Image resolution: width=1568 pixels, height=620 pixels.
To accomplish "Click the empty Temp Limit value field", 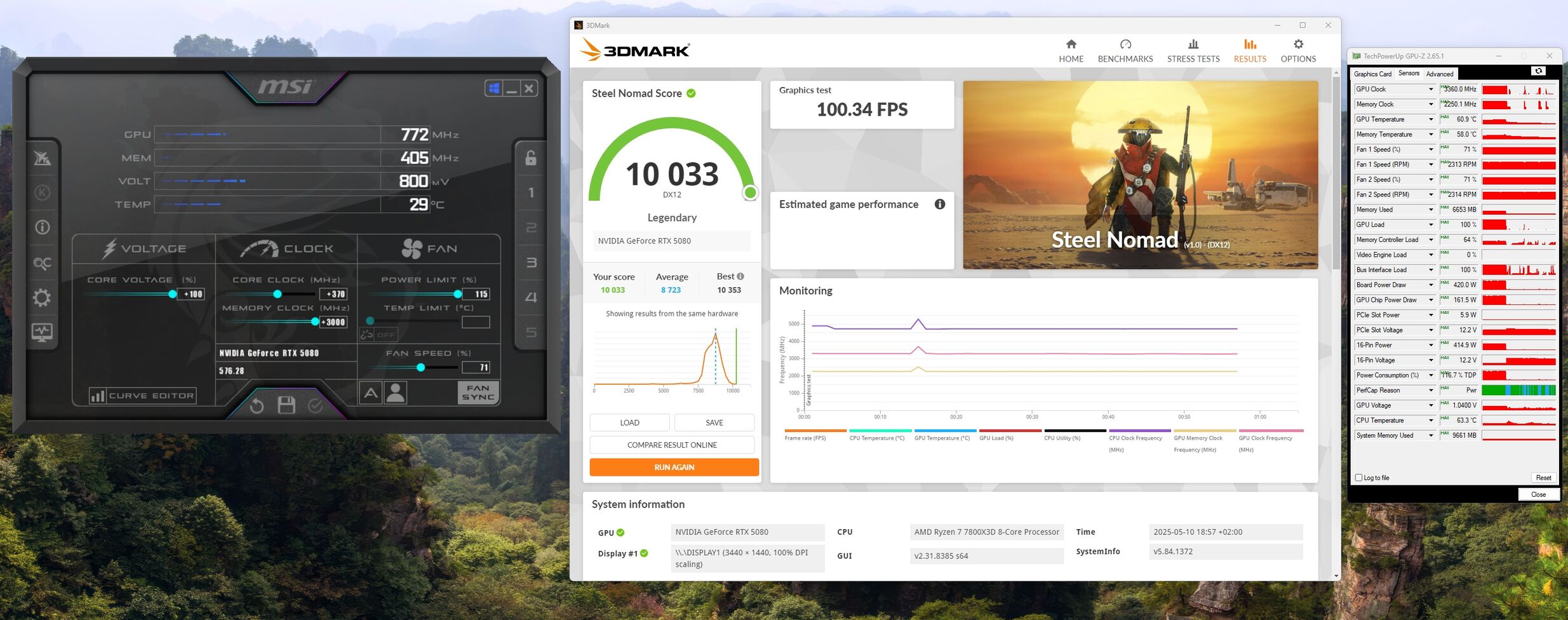I will (x=476, y=322).
